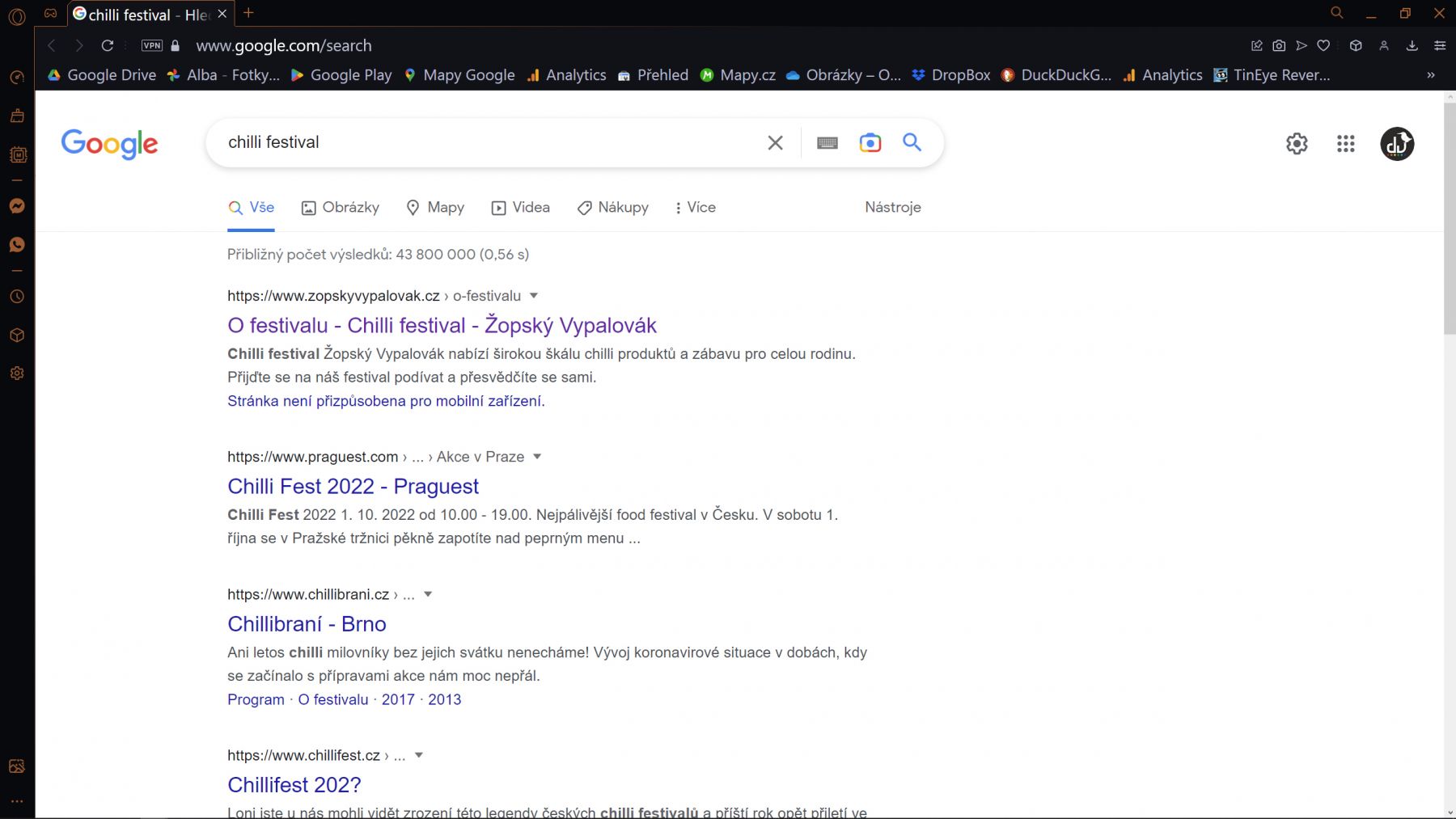
Task: Open History from the sidebar clock icon
Action: coord(17,297)
